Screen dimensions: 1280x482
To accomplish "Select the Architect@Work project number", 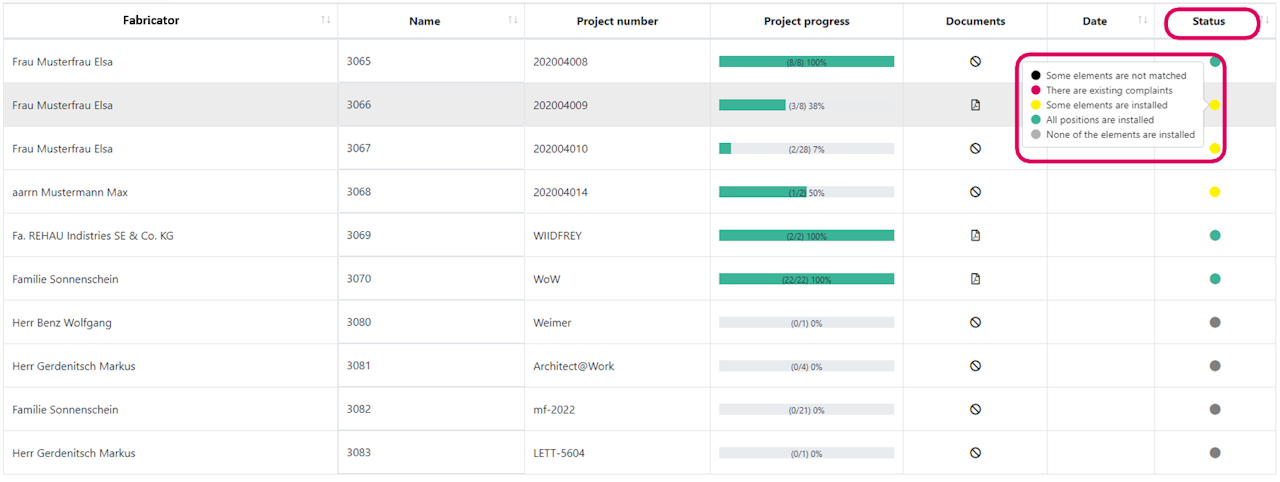I will click(574, 366).
